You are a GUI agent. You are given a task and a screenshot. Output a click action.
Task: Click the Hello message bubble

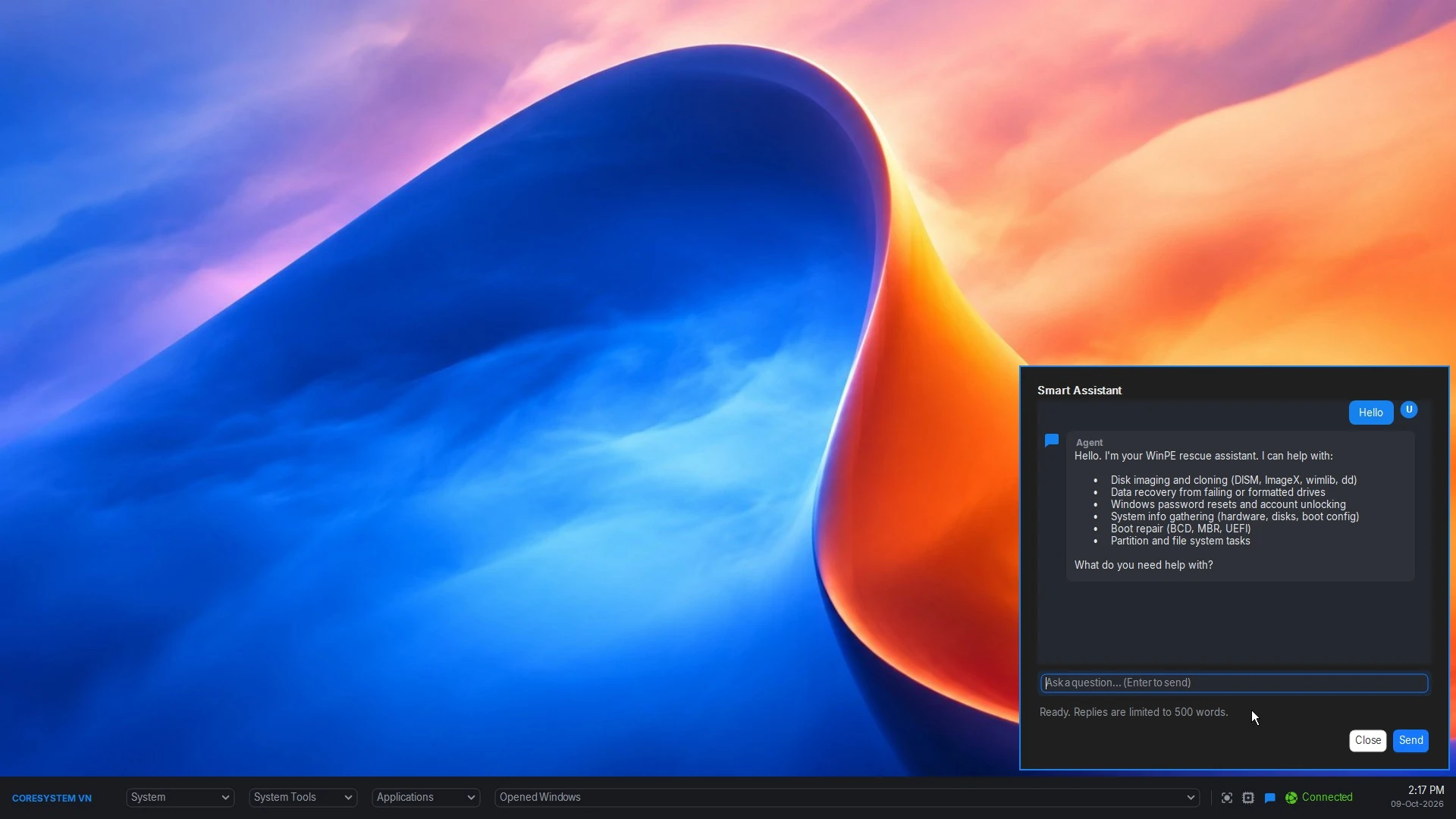coord(1371,413)
